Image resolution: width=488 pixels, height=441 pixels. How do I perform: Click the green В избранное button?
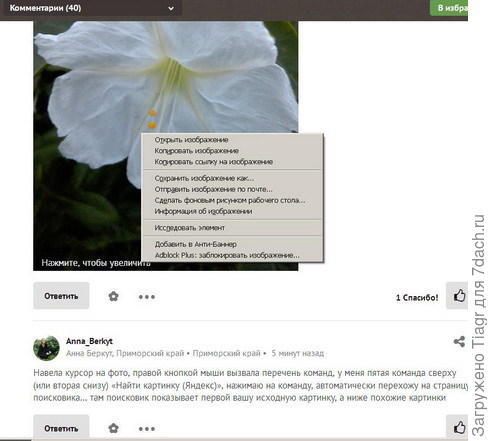point(449,8)
